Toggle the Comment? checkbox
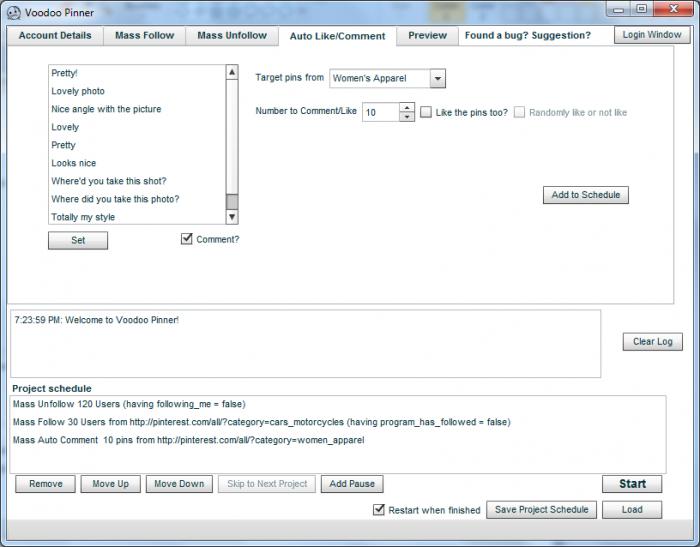 [187, 239]
